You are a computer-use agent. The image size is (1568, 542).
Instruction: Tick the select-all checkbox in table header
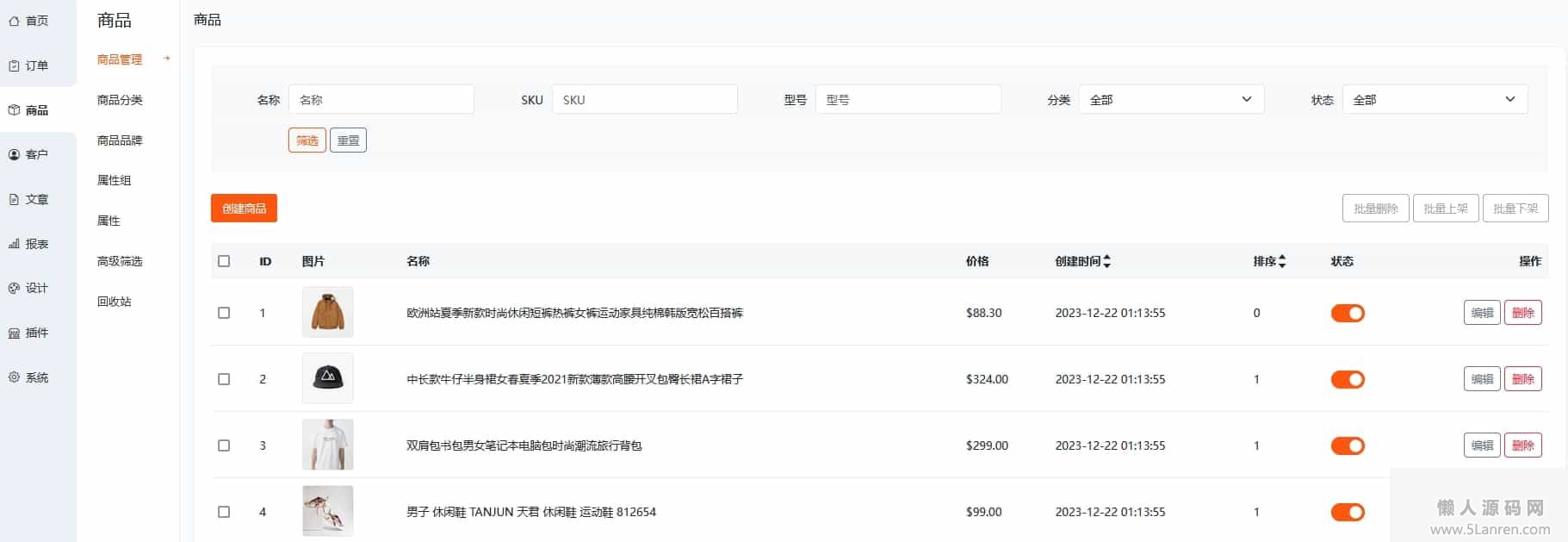tap(224, 261)
